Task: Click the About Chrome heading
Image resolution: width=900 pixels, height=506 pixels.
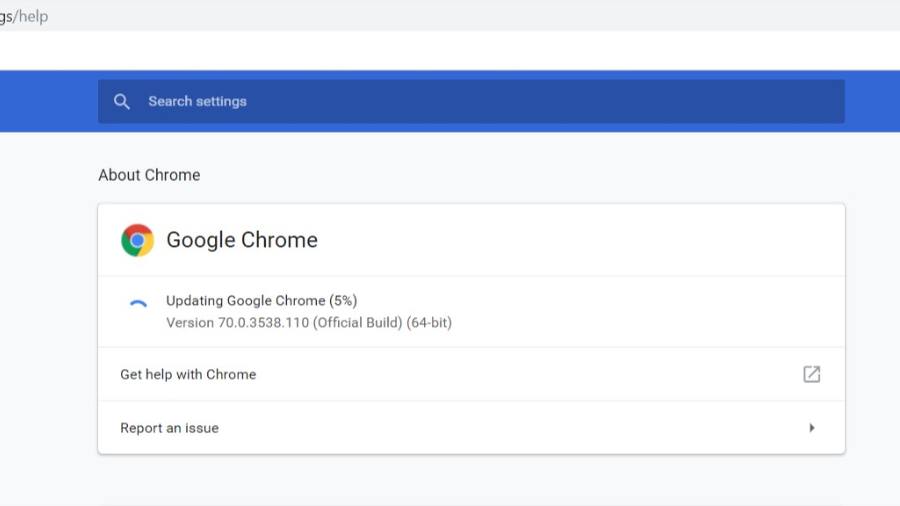Action: coord(149,175)
